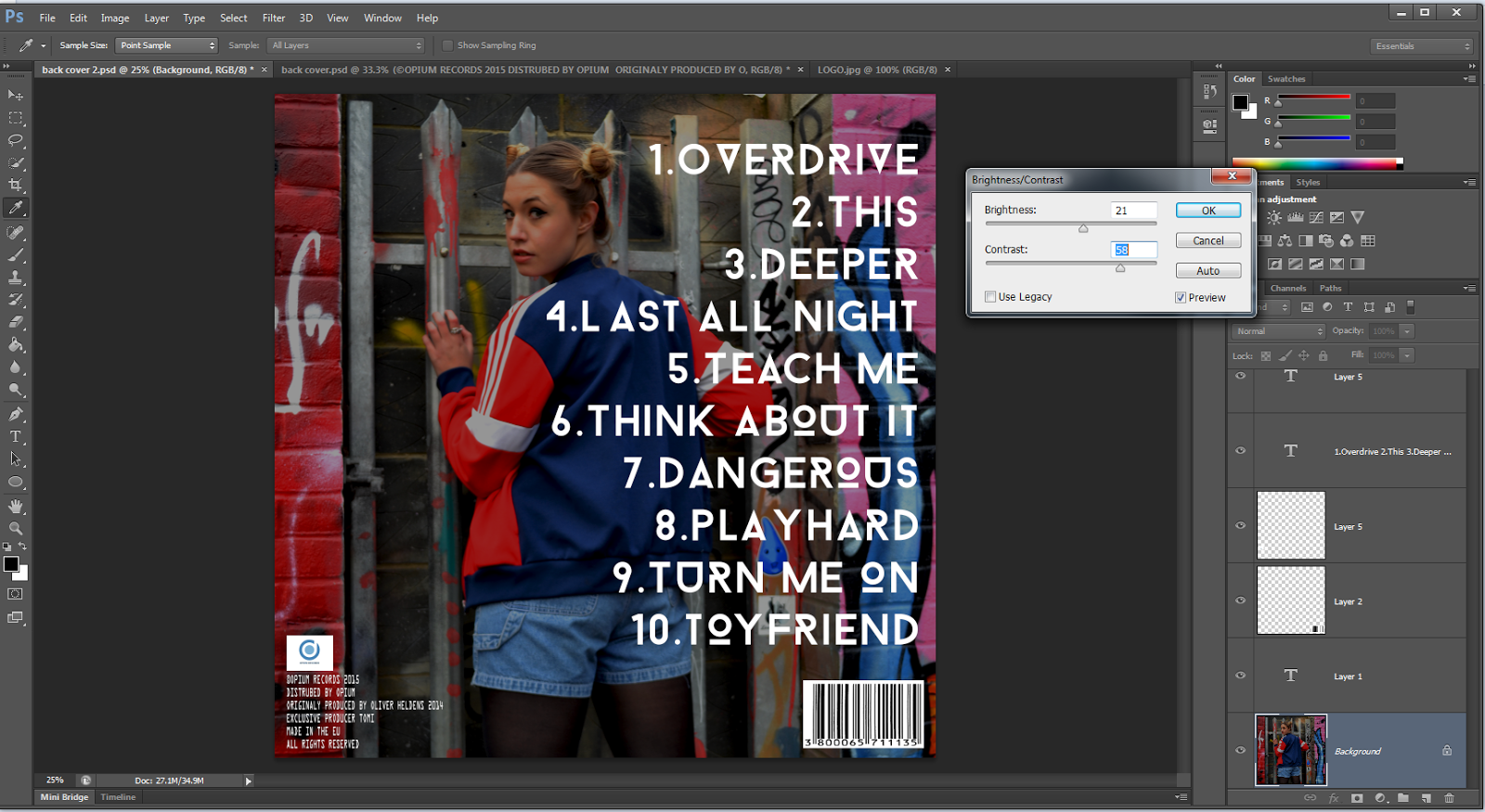Image resolution: width=1485 pixels, height=812 pixels.
Task: Click the Quick Mask mode icon
Action: pyautogui.click(x=16, y=594)
